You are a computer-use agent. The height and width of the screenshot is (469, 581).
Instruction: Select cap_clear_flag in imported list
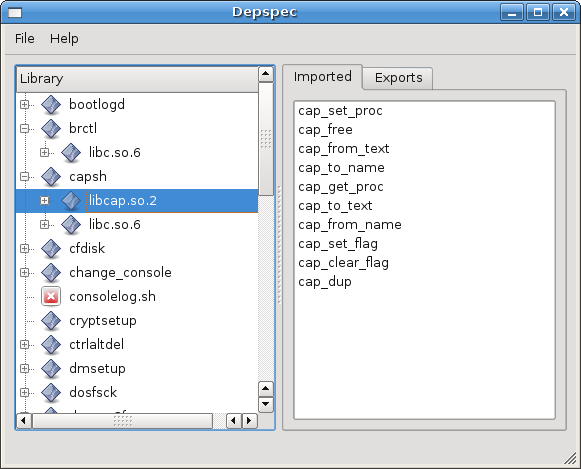click(343, 263)
